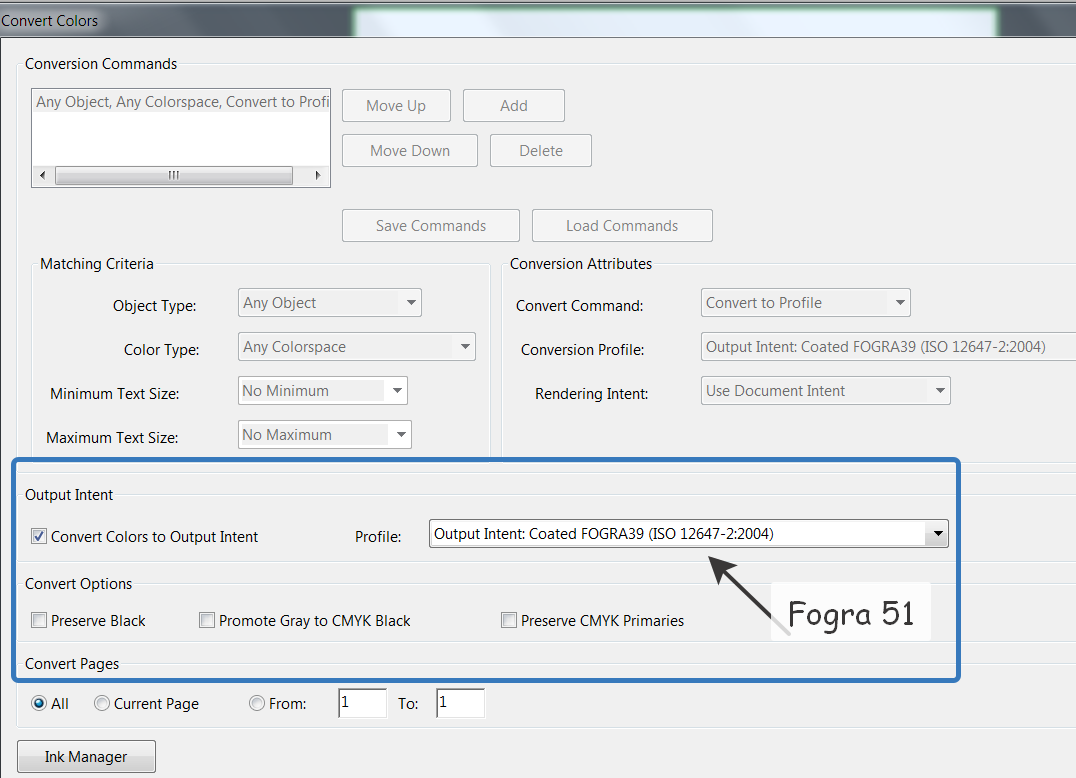Click the Move Up button
This screenshot has width=1076, height=778.
click(396, 106)
